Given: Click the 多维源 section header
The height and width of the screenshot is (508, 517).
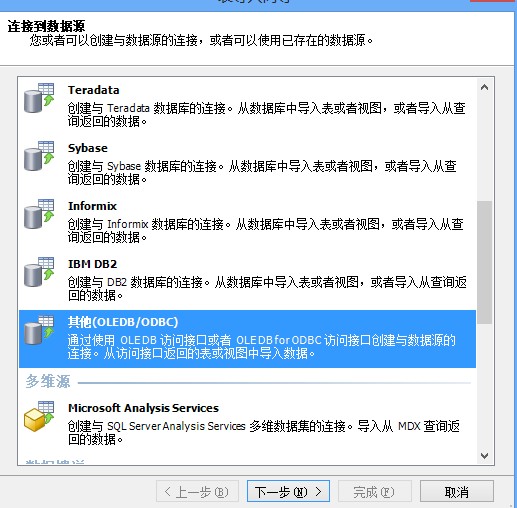Looking at the screenshot, I should pos(48,381).
